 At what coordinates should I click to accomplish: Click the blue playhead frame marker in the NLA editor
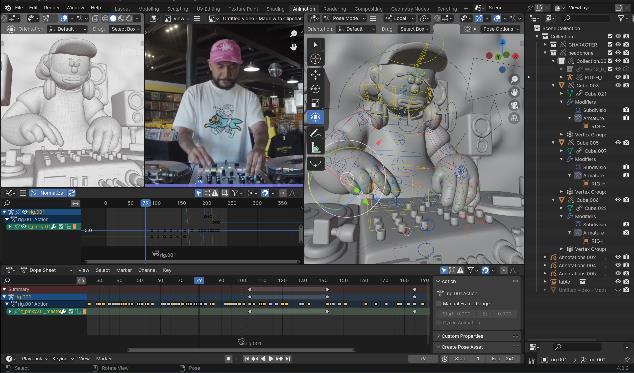(x=146, y=203)
